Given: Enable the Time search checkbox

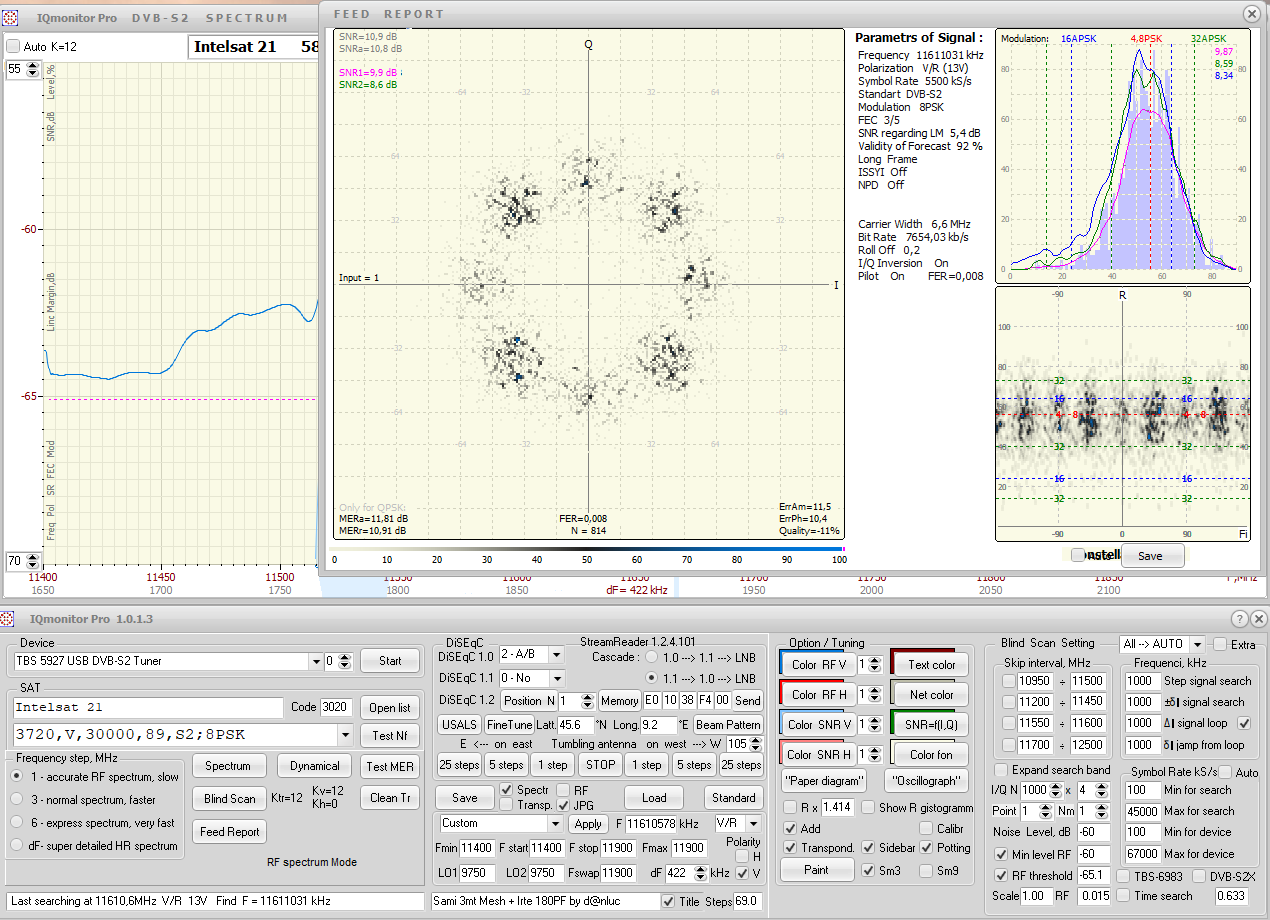Looking at the screenshot, I should pos(1123,896).
